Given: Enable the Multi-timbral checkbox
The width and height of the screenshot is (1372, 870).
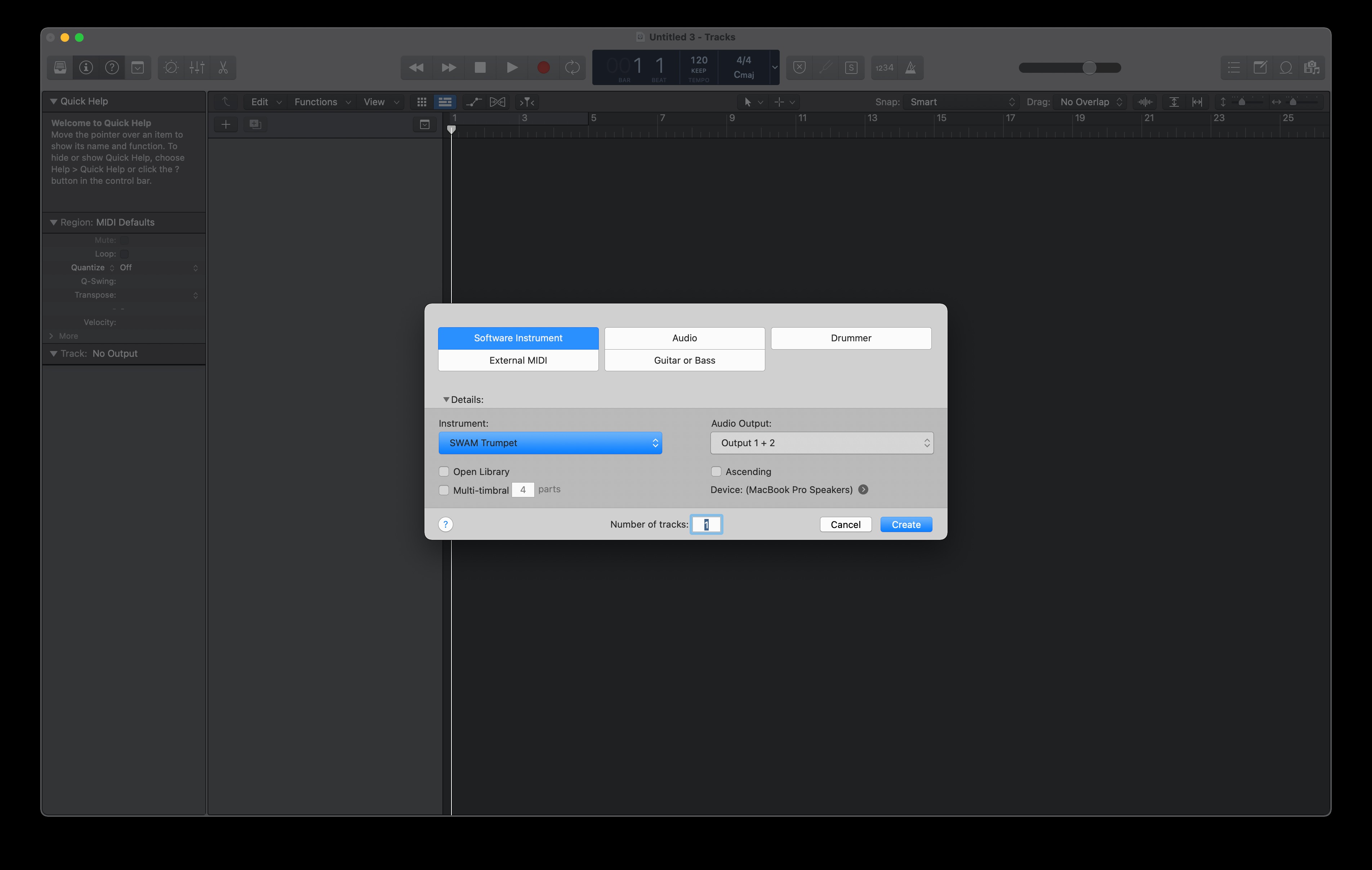Looking at the screenshot, I should 444,490.
